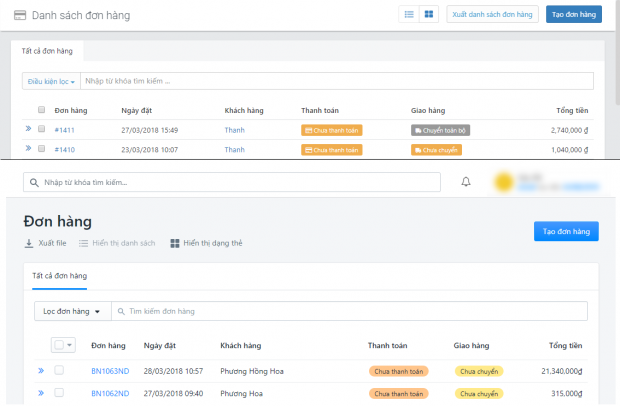This screenshot has width=620, height=406.
Task: Open the lower Tất cả đơn hàng tab
Action: (59, 275)
